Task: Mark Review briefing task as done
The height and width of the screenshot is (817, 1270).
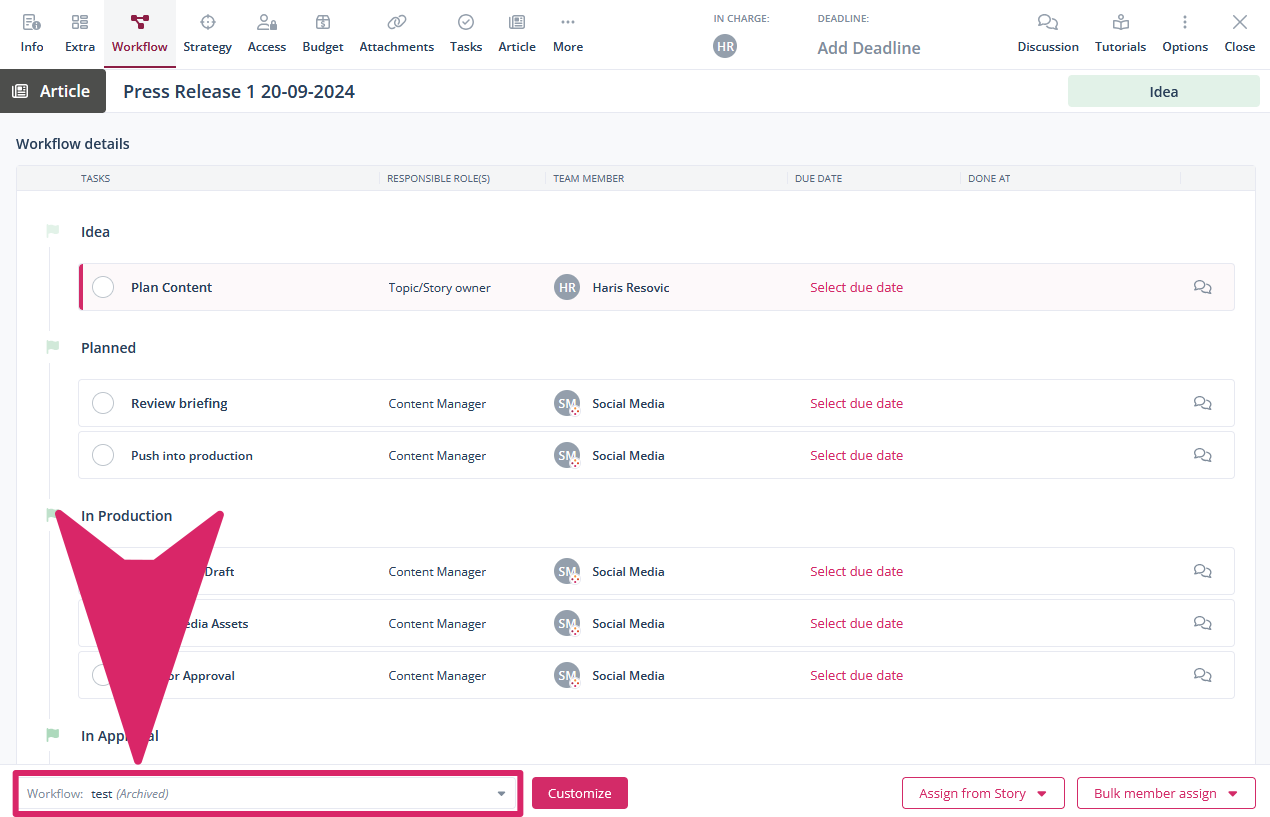Action: coord(103,403)
